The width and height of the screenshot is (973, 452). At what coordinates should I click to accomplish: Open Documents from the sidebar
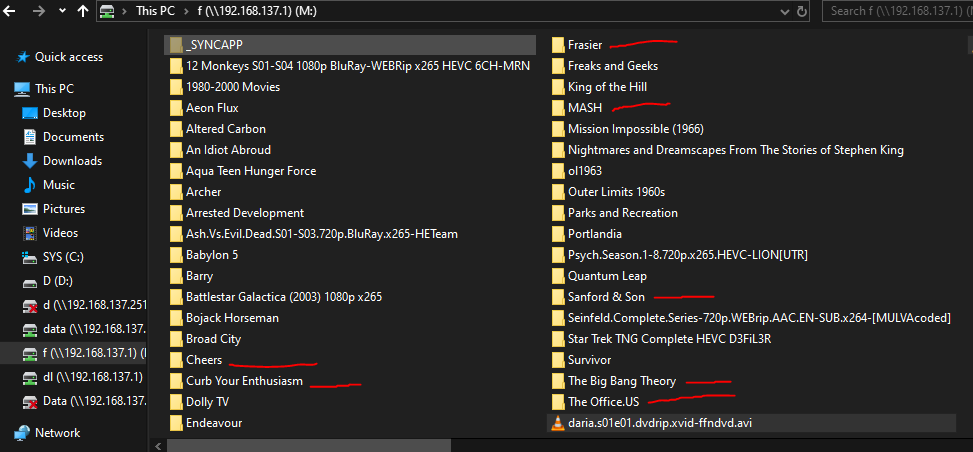coord(73,137)
